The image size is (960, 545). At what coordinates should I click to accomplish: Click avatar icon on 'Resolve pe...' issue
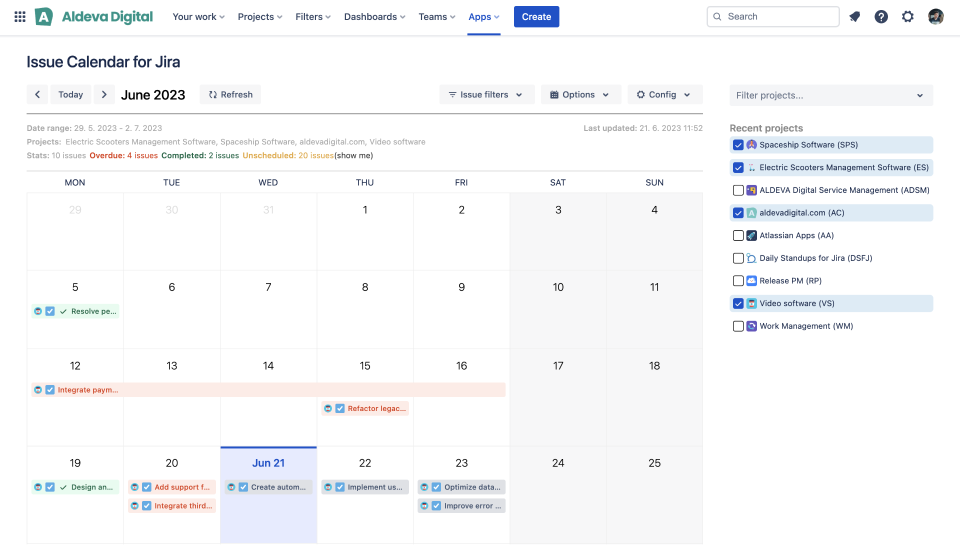(x=38, y=311)
